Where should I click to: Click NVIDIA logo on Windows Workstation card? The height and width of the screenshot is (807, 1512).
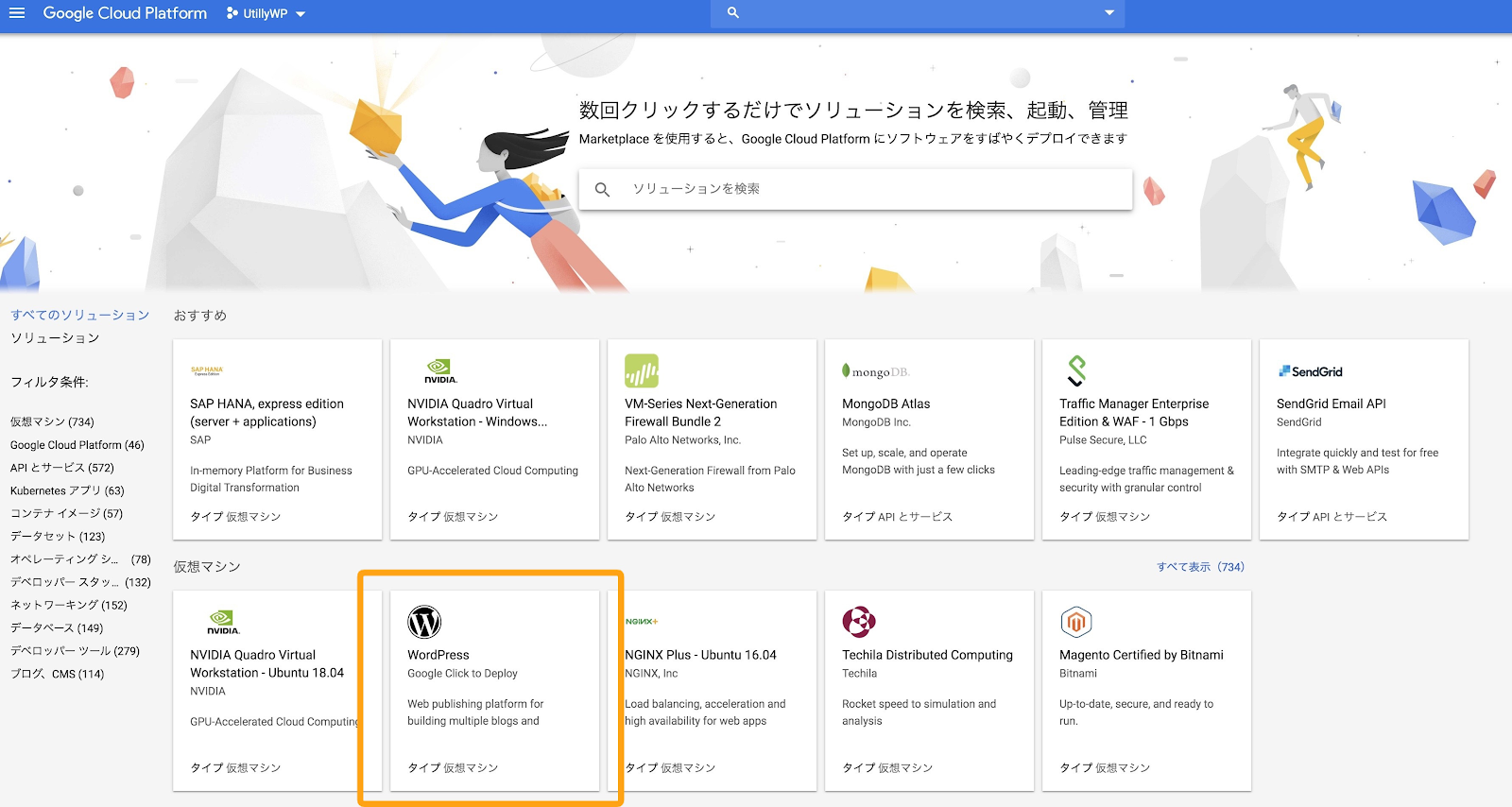[440, 371]
